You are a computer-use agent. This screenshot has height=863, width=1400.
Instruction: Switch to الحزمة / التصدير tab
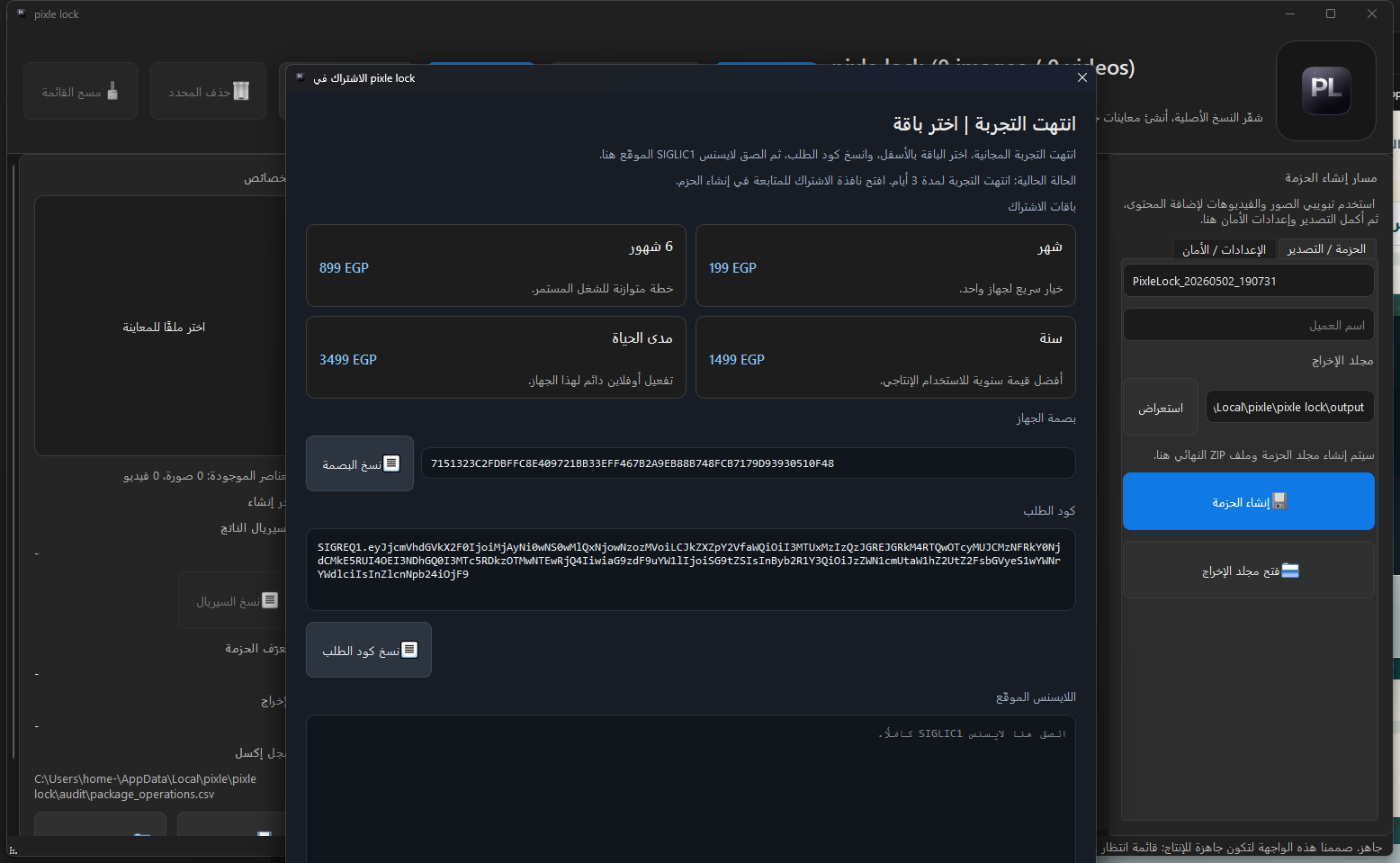click(1326, 249)
